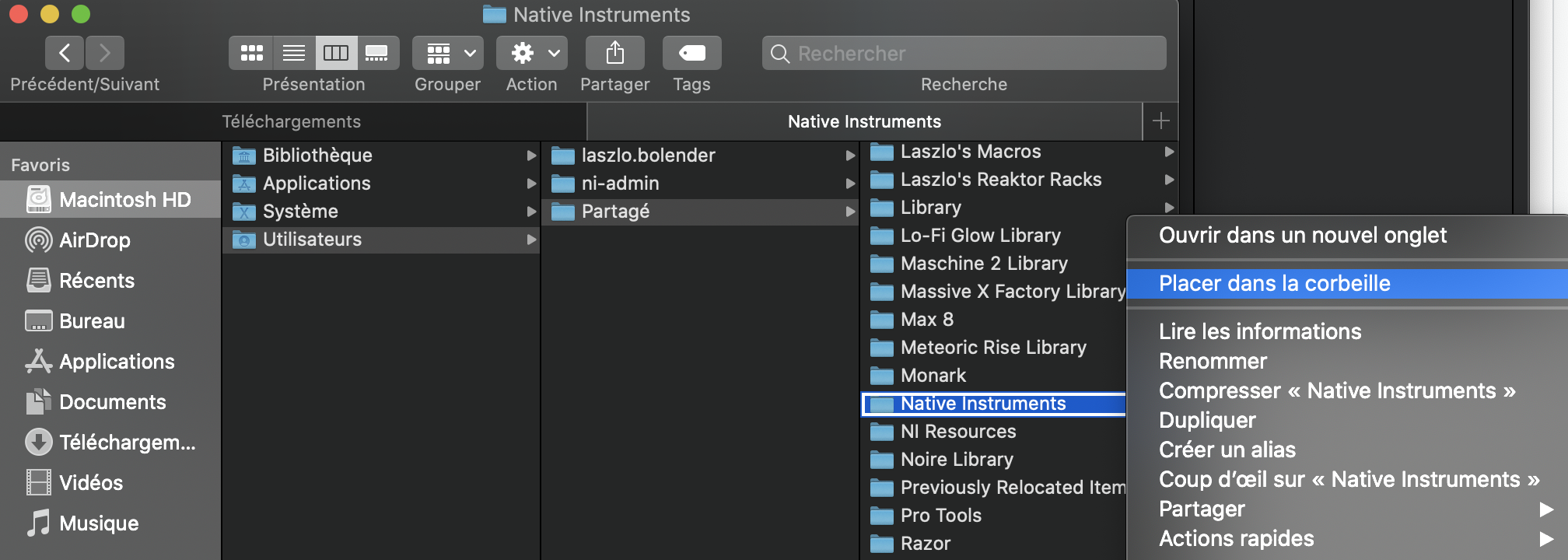Expand the Utilisateurs row arrow
Image resolution: width=1568 pixels, height=560 pixels.
pos(531,240)
